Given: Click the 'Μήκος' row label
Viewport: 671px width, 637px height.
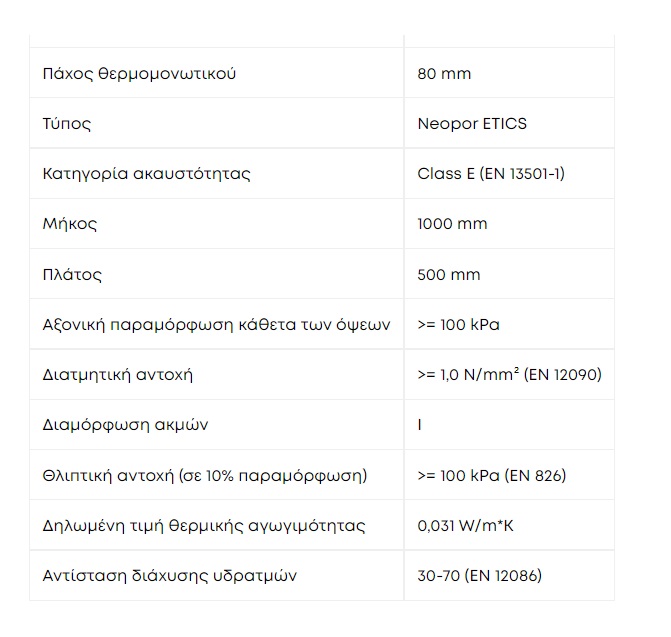Looking at the screenshot, I should coord(70,224).
